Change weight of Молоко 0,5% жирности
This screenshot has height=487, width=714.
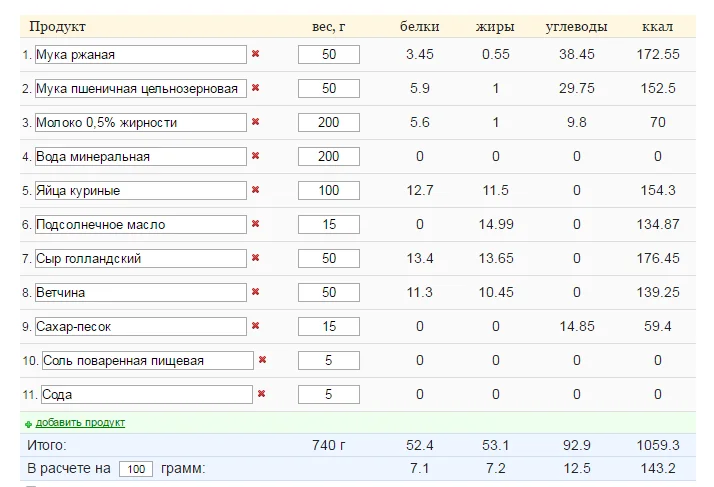point(329,123)
